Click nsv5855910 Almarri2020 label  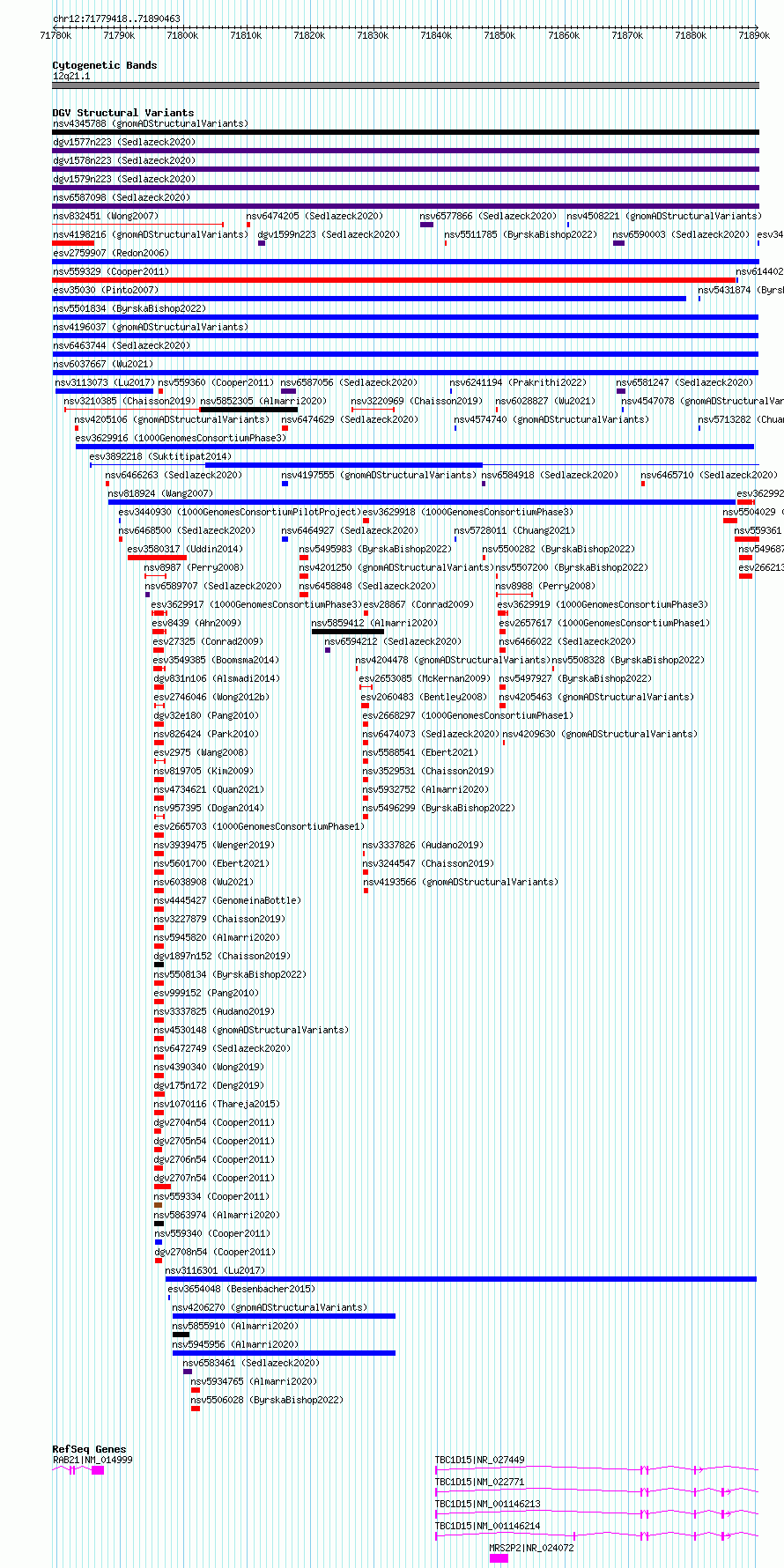pyautogui.click(x=235, y=1326)
